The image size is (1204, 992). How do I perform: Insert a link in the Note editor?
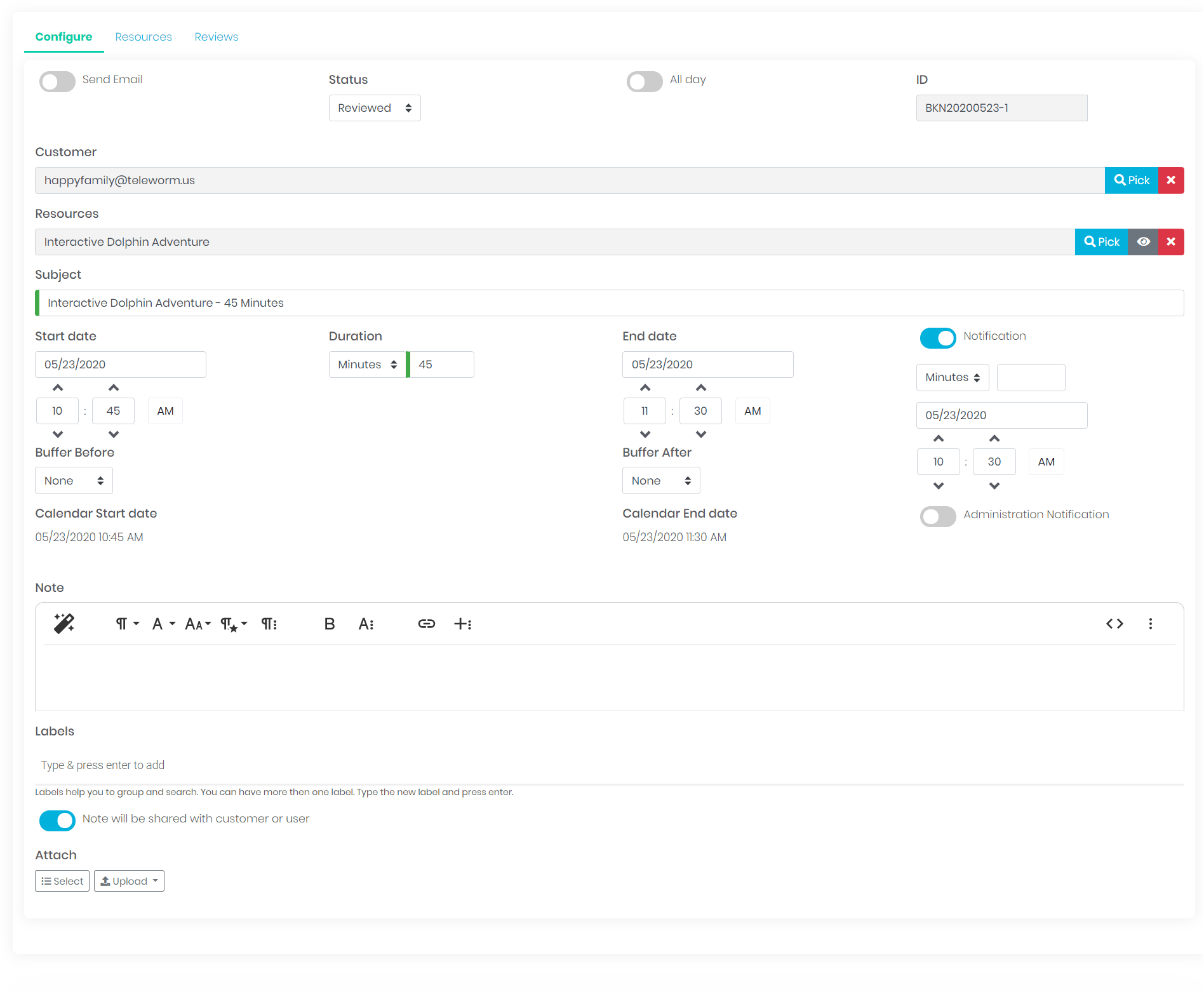(426, 624)
